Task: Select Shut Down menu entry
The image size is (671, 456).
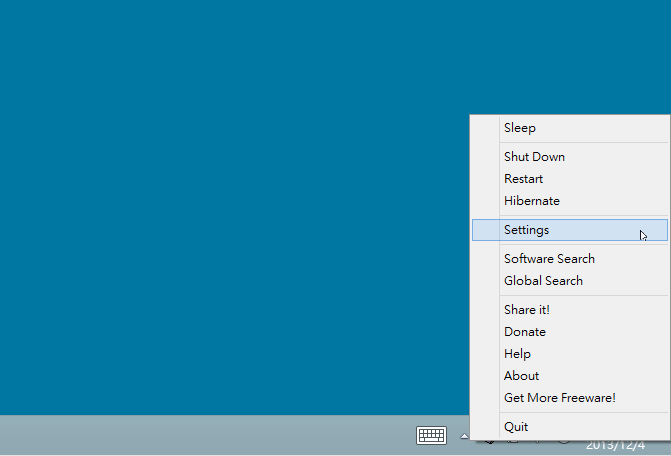Action: 570,157
